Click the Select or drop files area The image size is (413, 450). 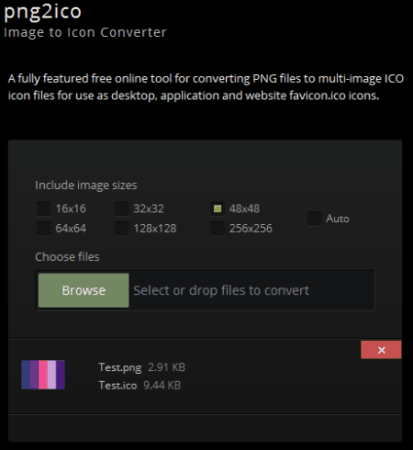[x=252, y=290]
